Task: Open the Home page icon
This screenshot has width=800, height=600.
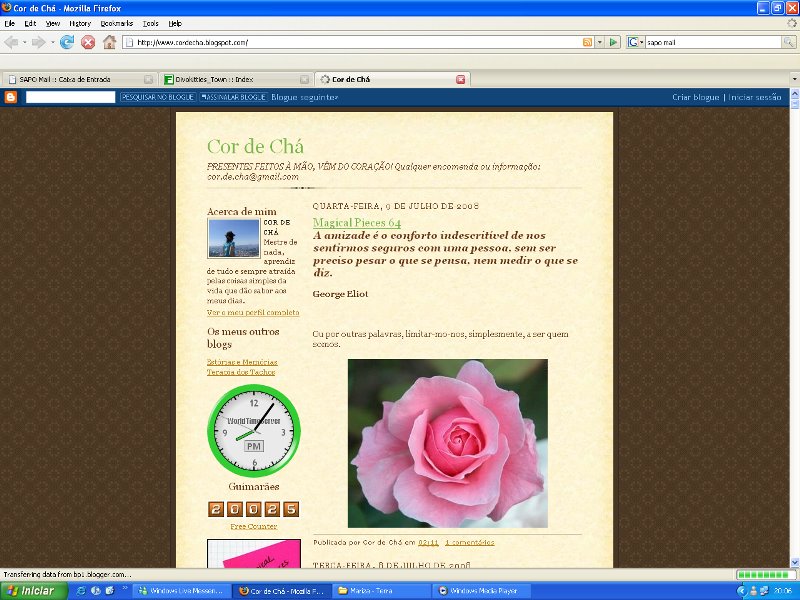Action: pyautogui.click(x=109, y=42)
